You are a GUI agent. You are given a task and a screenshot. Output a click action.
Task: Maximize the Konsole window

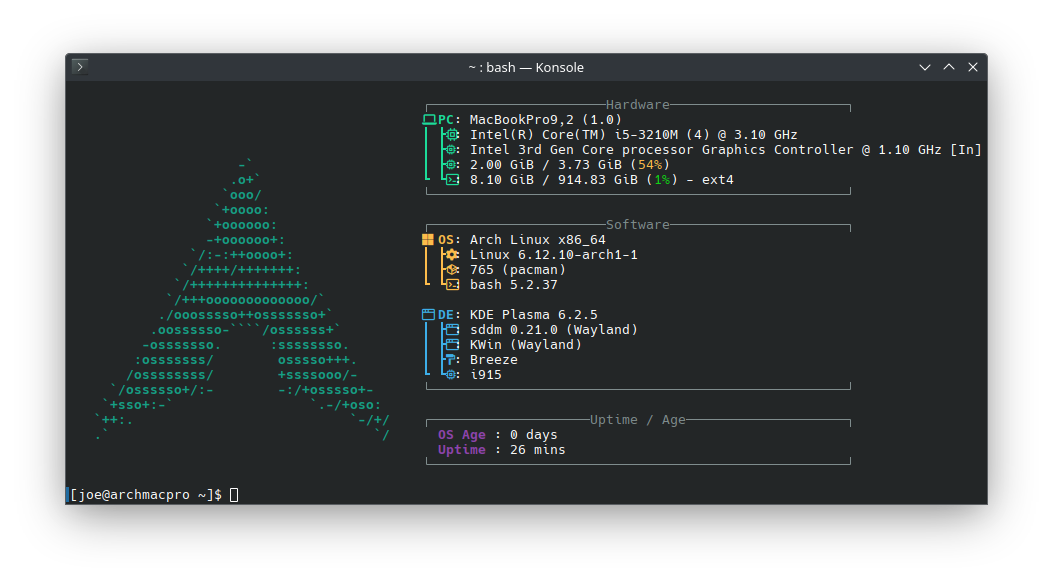(949, 67)
